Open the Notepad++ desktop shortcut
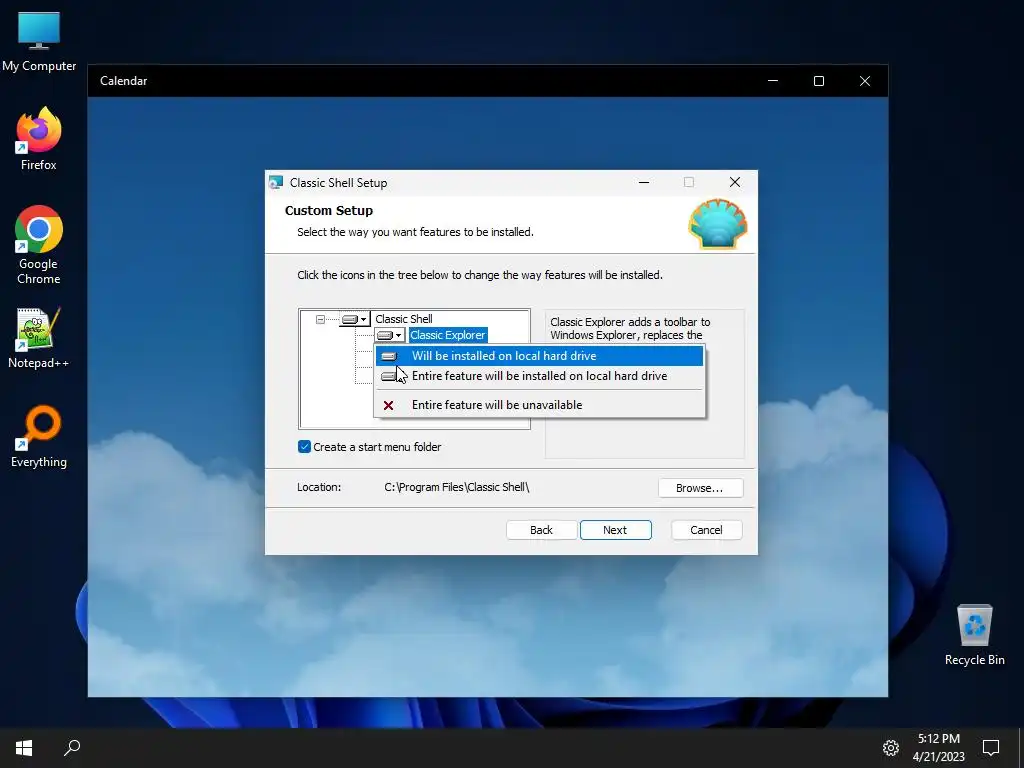 click(39, 338)
